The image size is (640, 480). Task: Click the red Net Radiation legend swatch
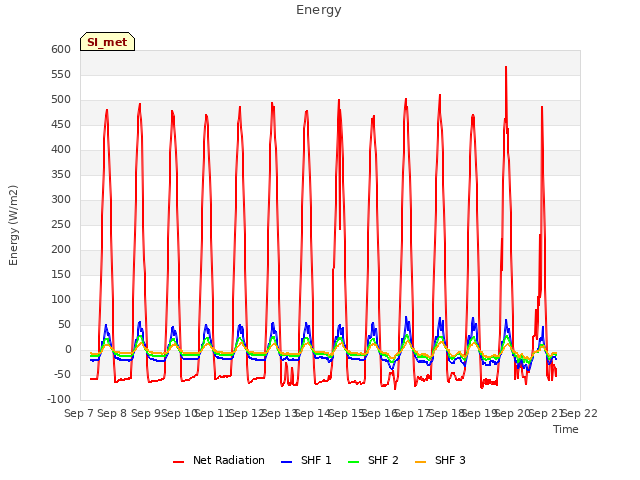178,462
